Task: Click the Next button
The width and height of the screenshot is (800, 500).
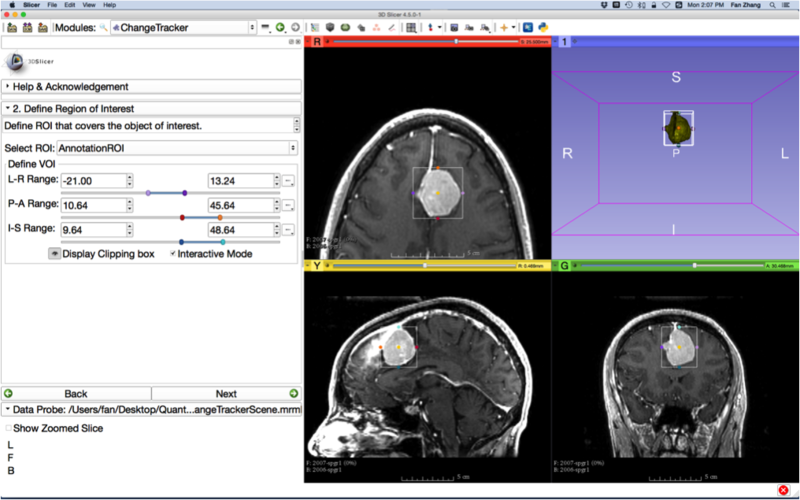Action: [x=226, y=394]
